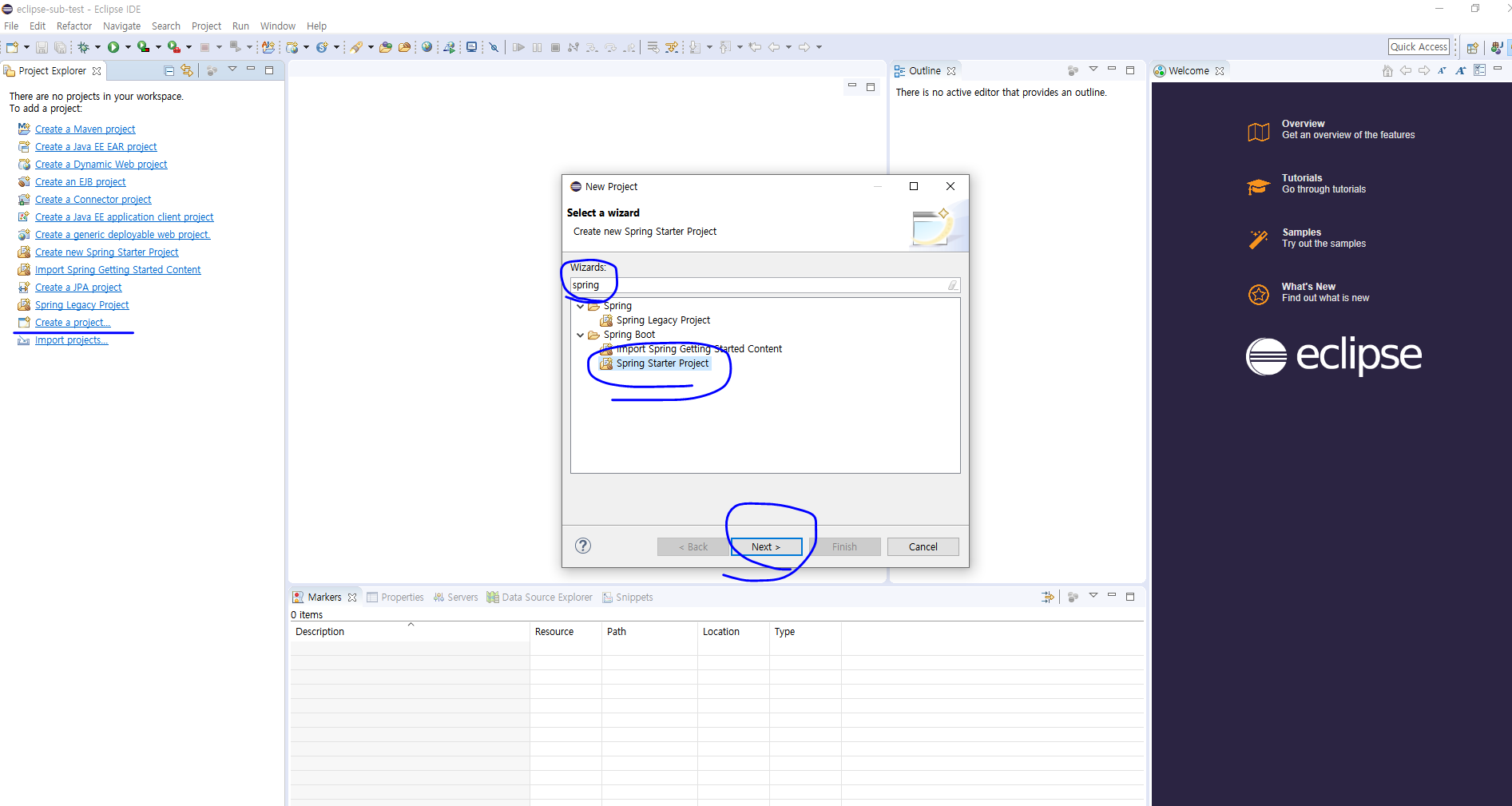Click Create a Dynamic Web project link
Viewport: 1512px width, 806px height.
pos(101,164)
